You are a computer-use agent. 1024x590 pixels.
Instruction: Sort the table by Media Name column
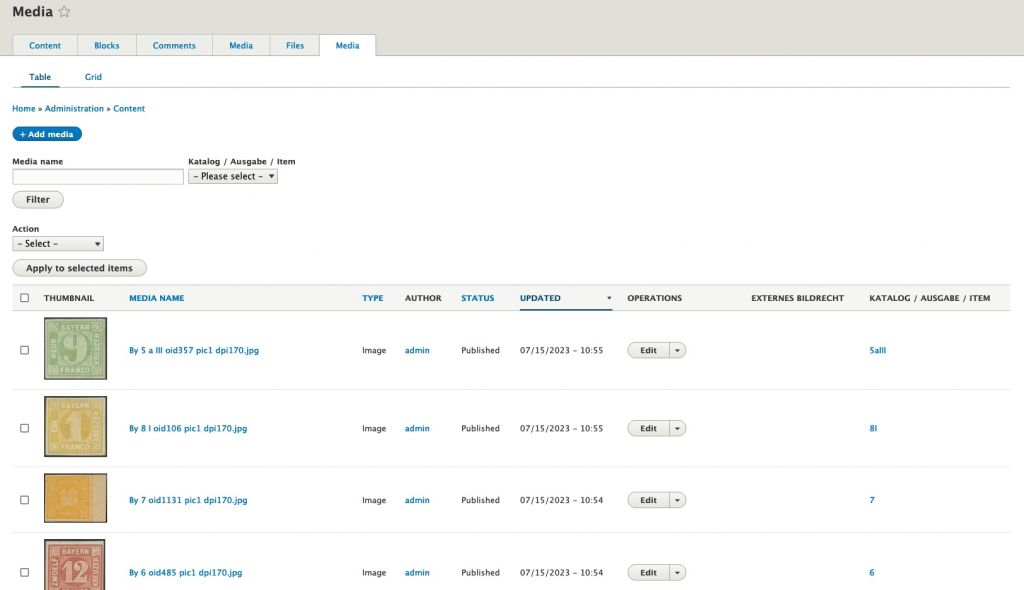point(156,298)
